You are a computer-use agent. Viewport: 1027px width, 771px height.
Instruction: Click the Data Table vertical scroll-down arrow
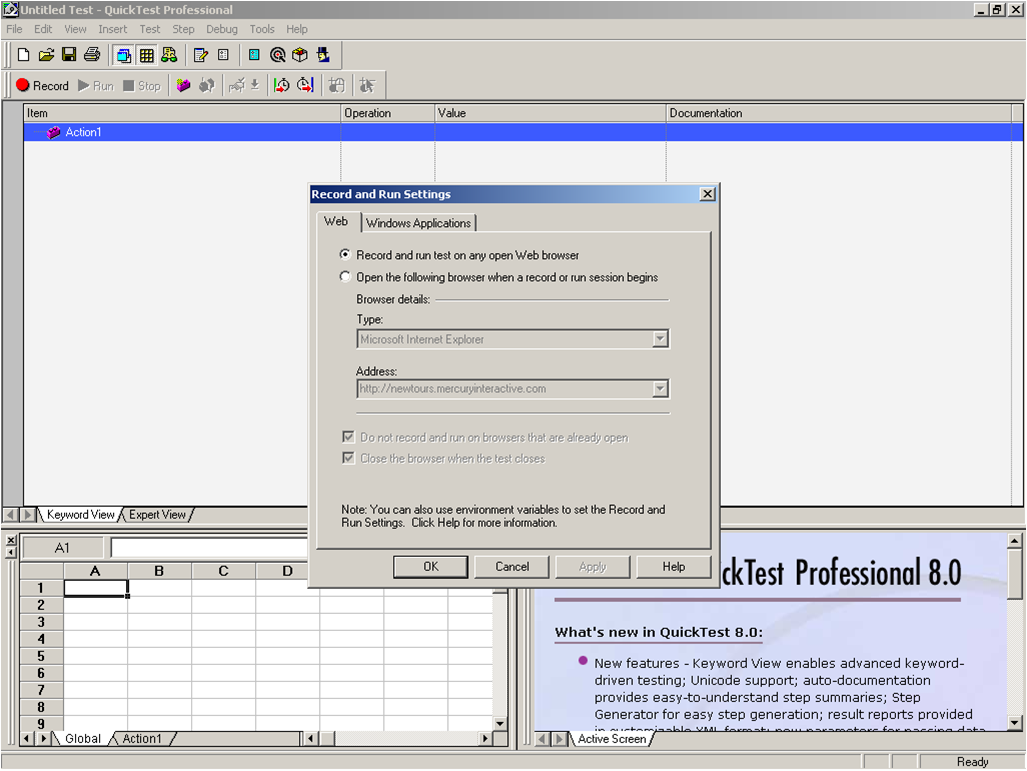point(500,724)
